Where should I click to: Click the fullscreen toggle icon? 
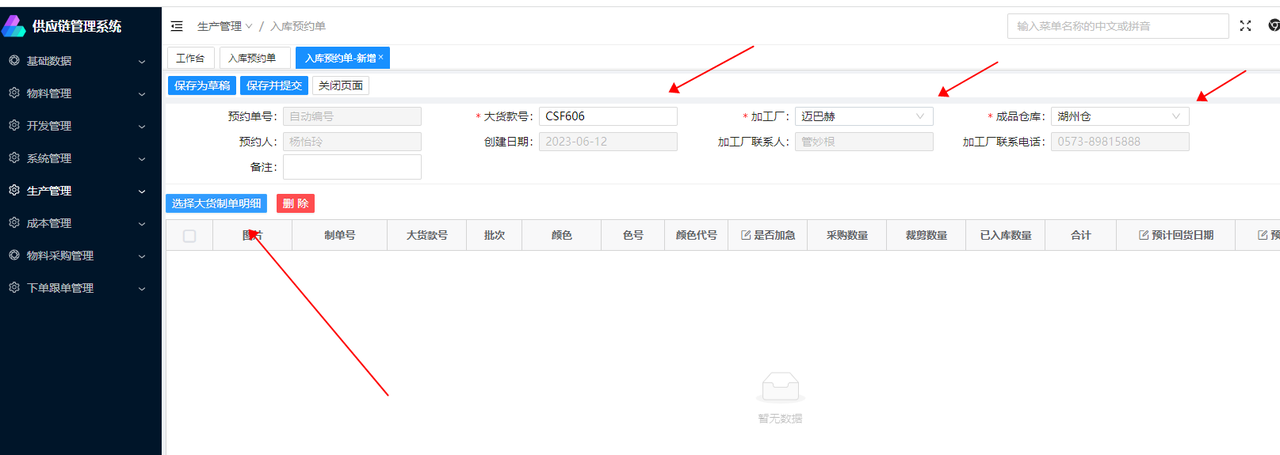point(1245,26)
